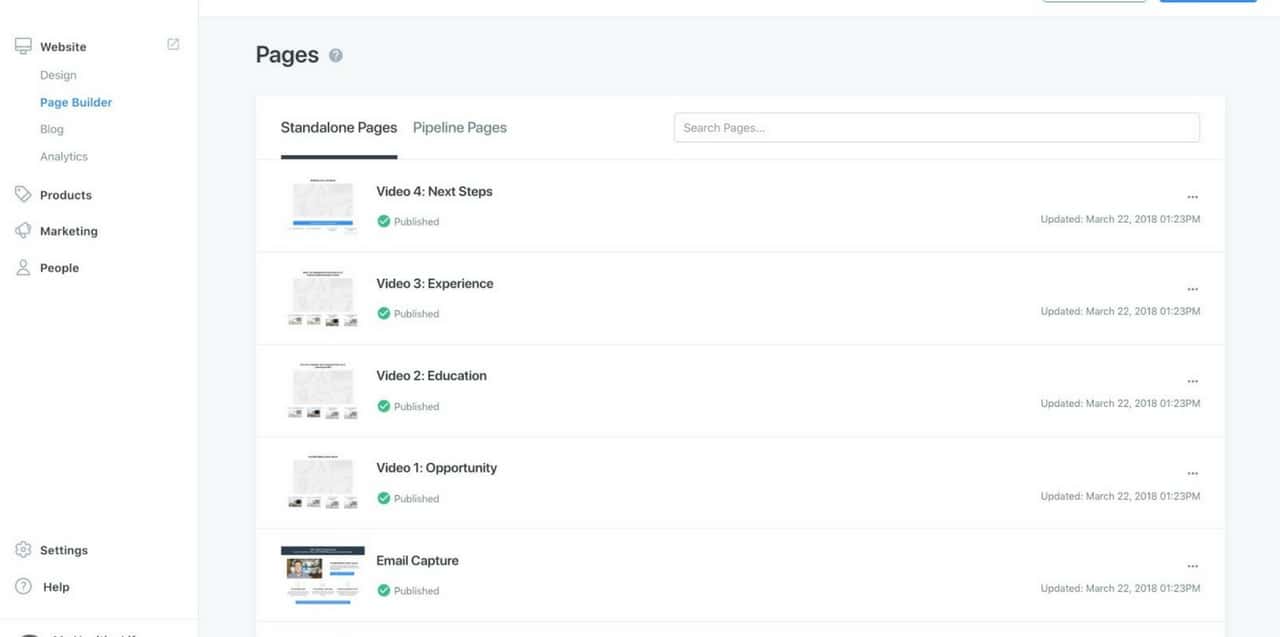Go to Products section

pyautogui.click(x=66, y=195)
